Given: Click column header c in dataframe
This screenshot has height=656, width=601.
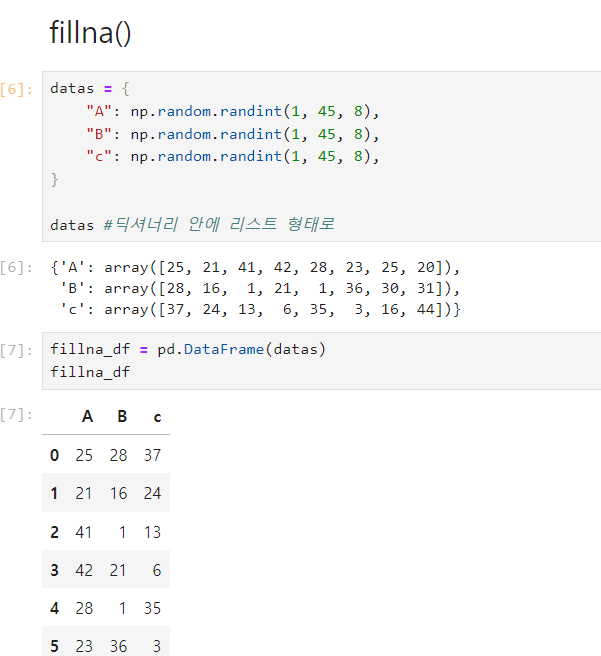Looking at the screenshot, I should click(x=157, y=418).
